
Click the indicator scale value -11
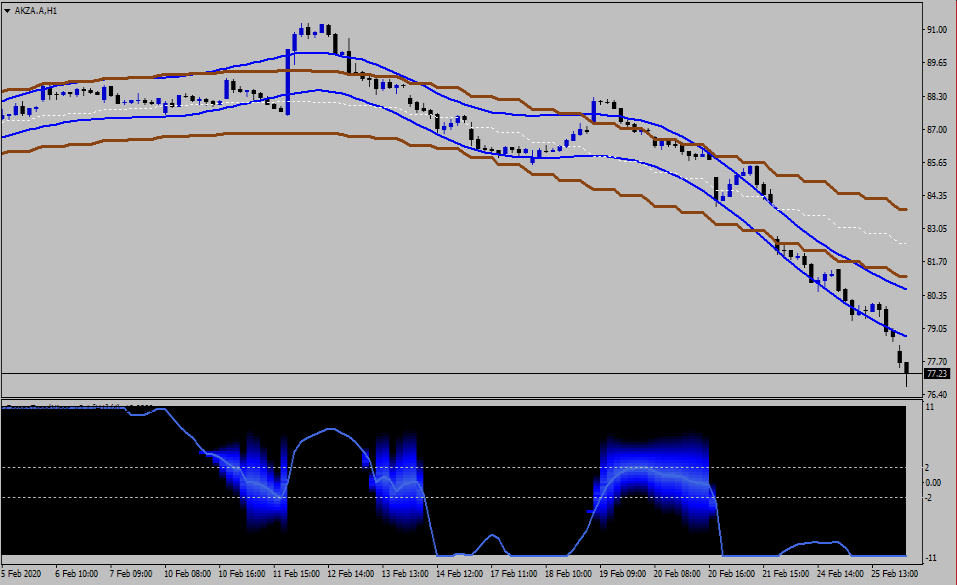tap(930, 556)
